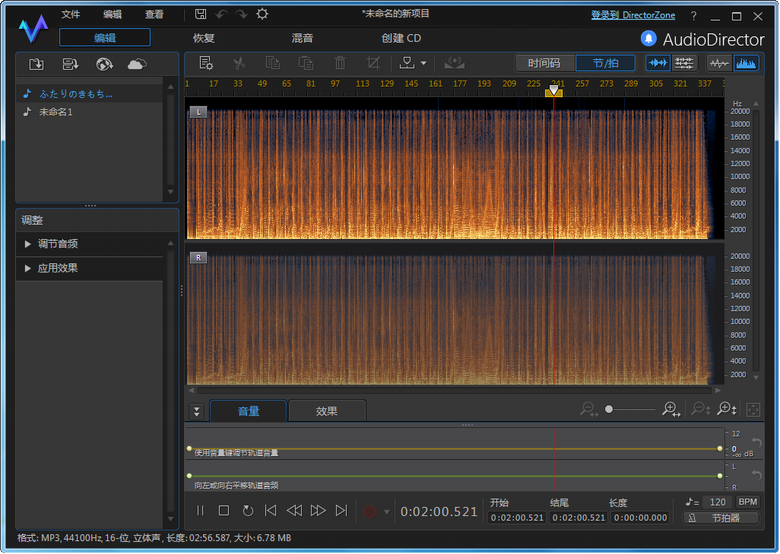This screenshot has width=780, height=554.
Task: Open the settings gear icon
Action: point(262,14)
